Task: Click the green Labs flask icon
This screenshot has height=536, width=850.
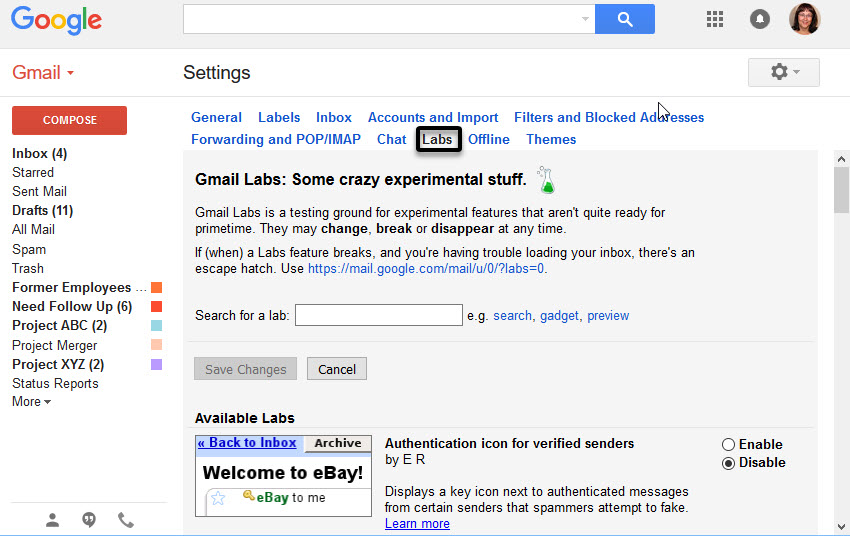Action: coord(546,180)
